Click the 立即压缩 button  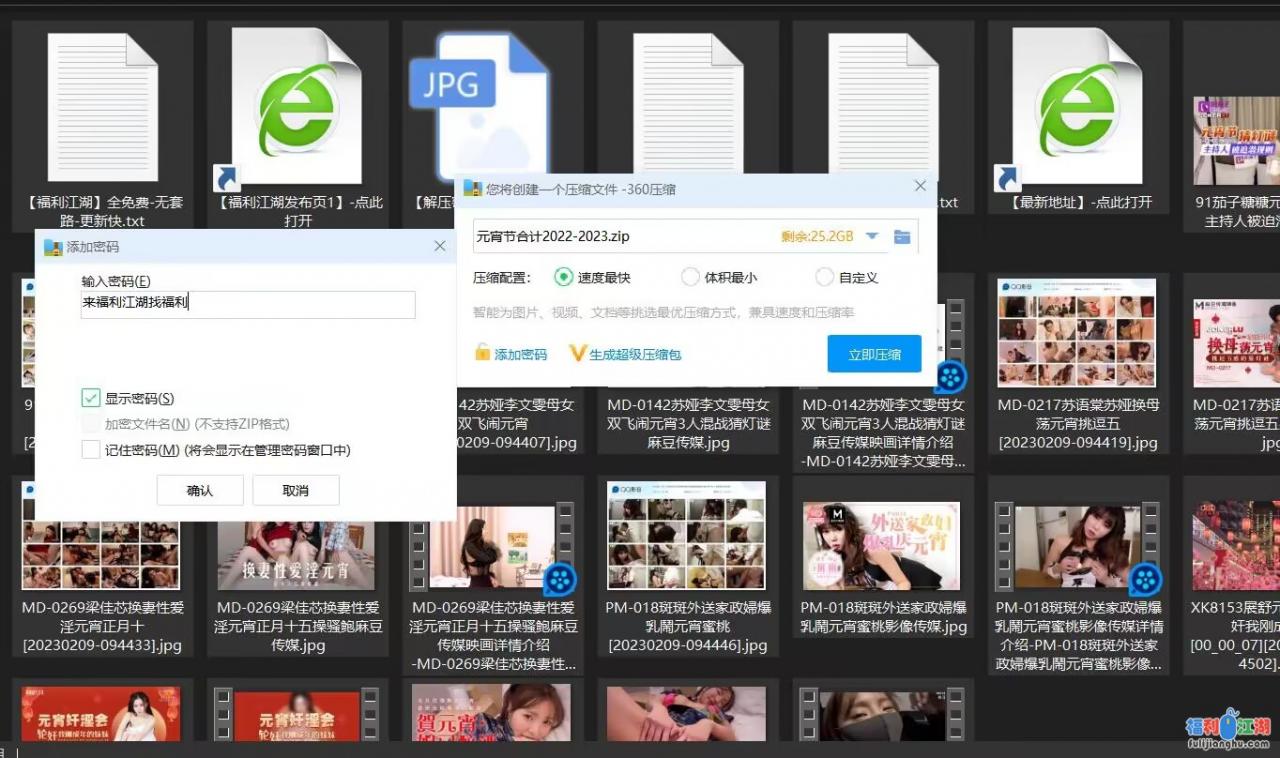874,354
